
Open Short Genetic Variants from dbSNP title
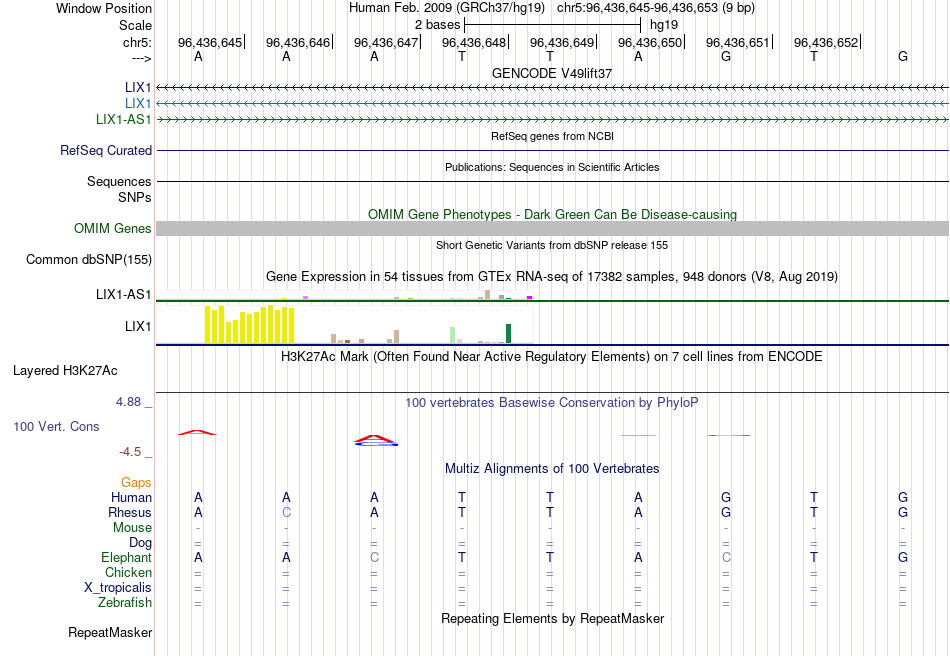click(552, 245)
